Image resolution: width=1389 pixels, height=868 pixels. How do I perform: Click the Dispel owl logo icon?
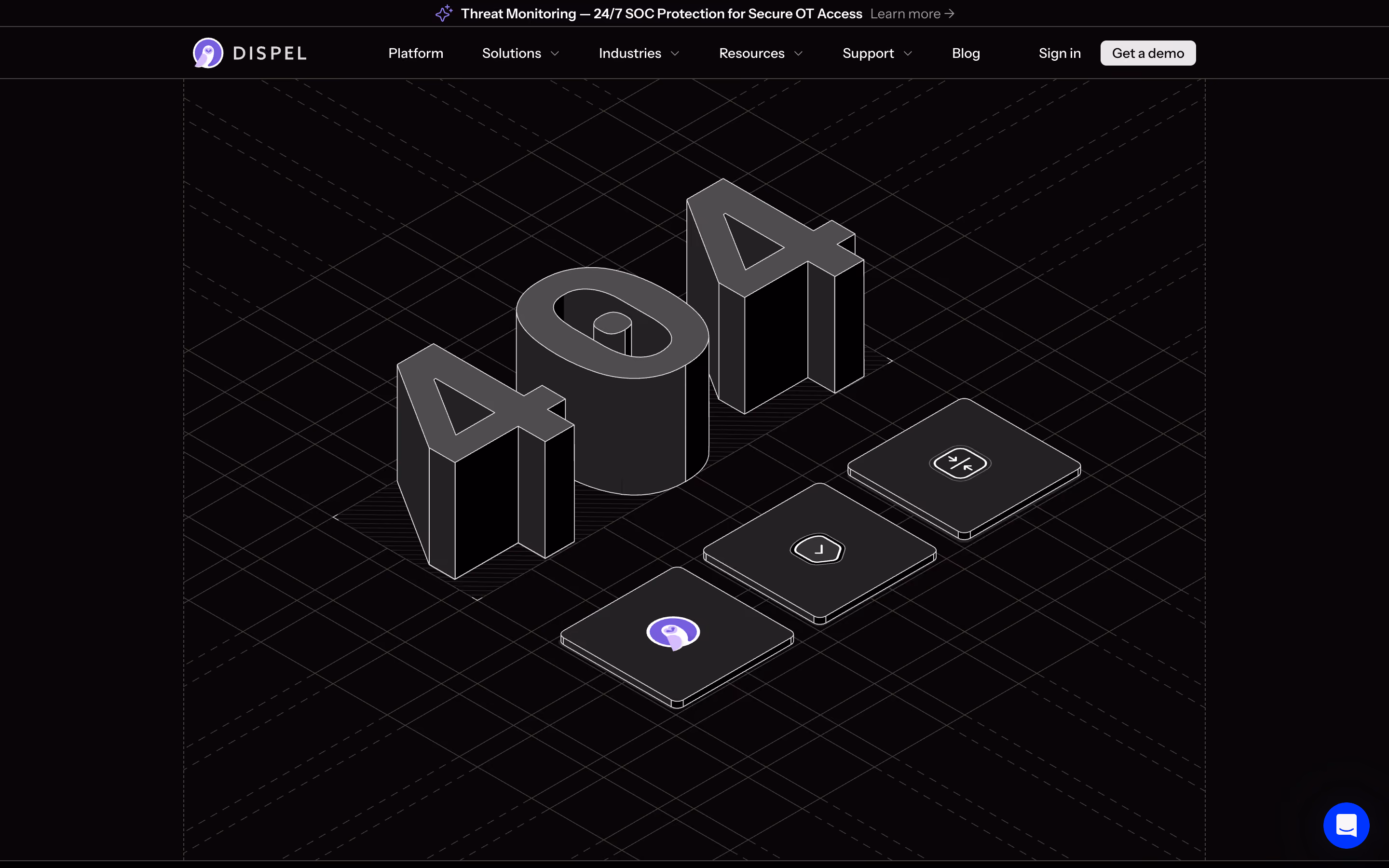[208, 53]
